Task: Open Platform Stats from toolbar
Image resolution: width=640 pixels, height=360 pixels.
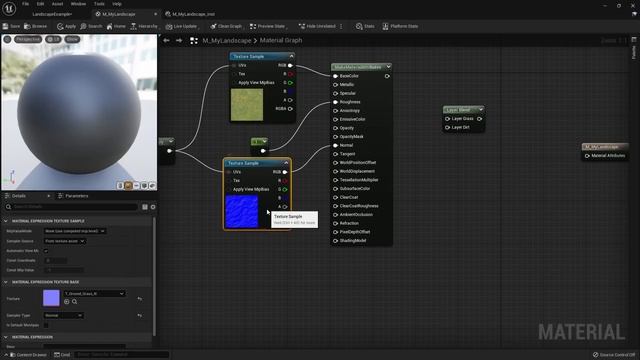Action: [400, 26]
